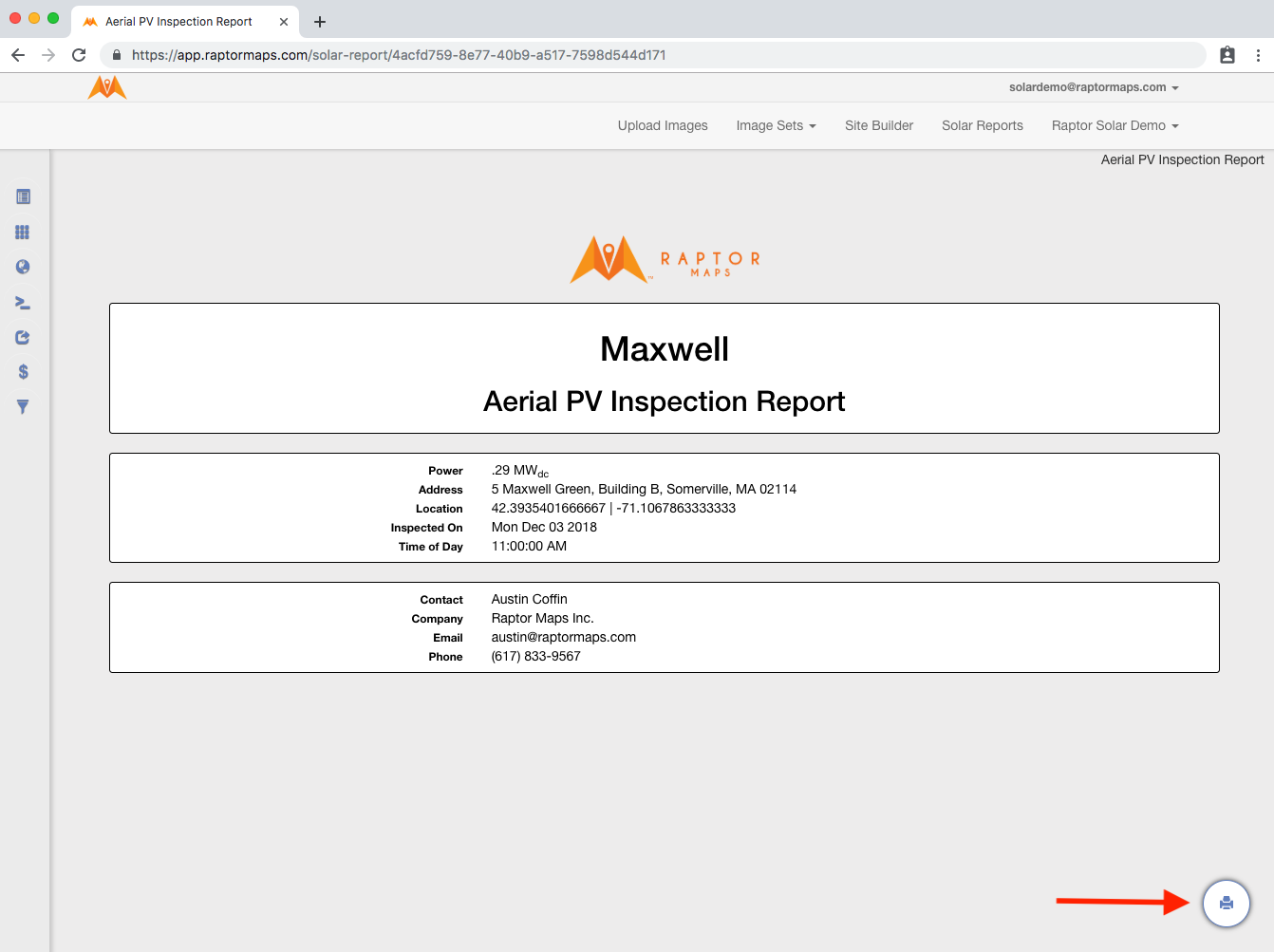This screenshot has width=1274, height=952.
Task: Open the globe map sidebar icon
Action: tap(23, 267)
